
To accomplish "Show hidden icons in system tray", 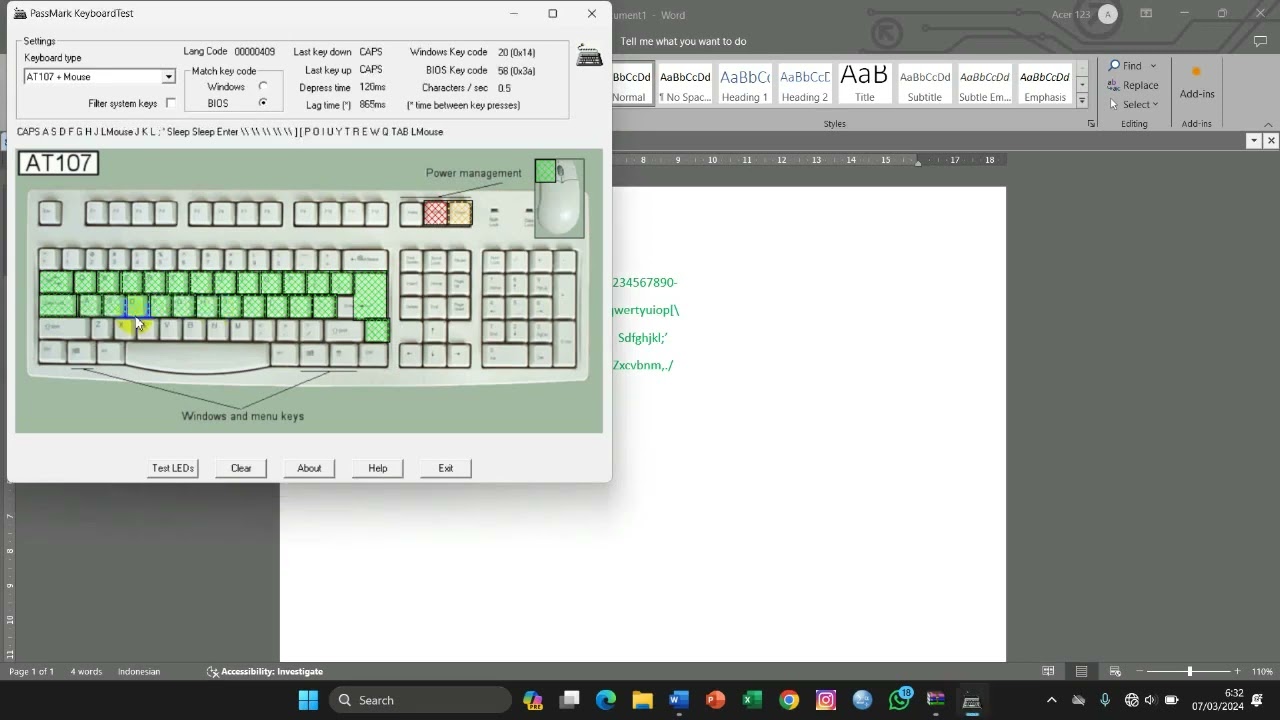I will coord(1051,700).
